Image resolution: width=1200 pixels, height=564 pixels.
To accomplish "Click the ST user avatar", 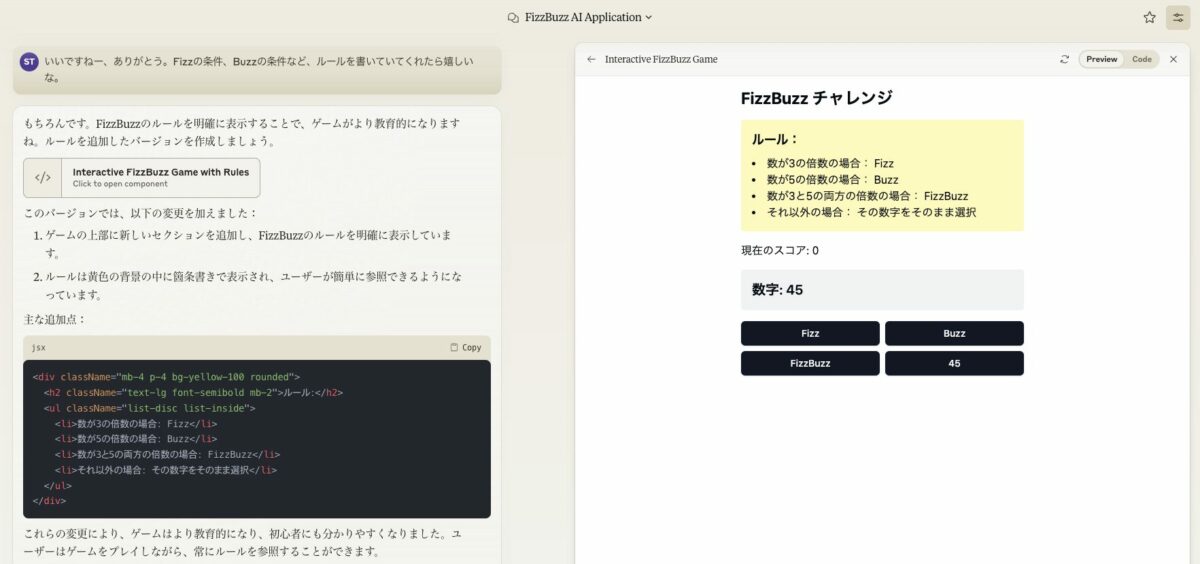I will point(29,62).
